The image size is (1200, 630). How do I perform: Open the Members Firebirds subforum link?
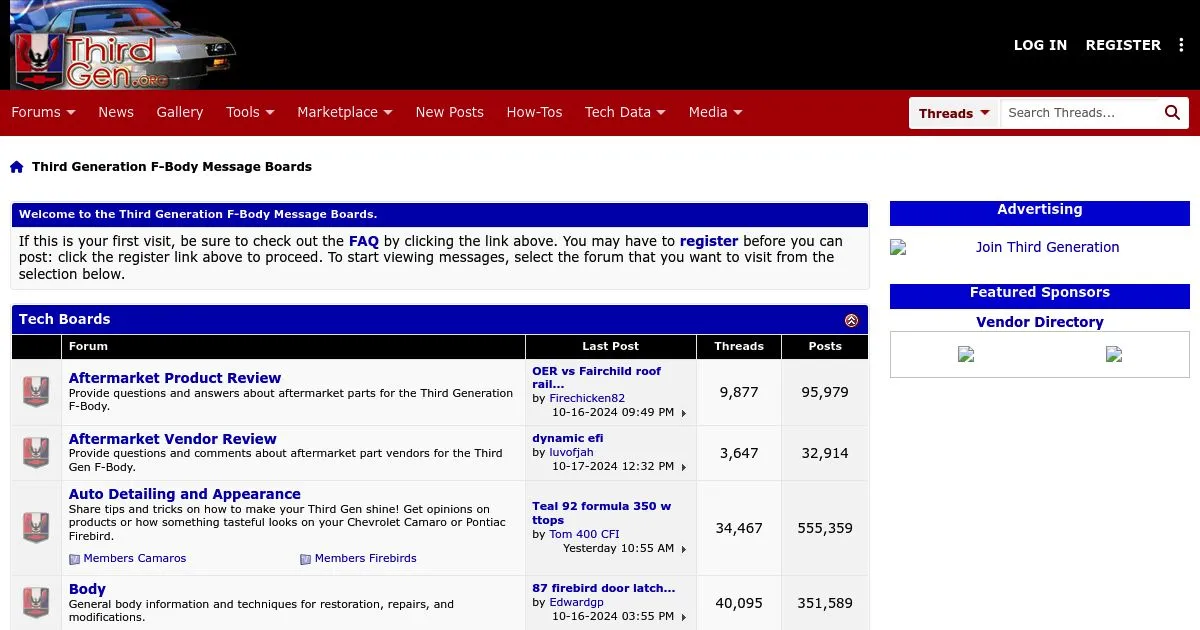click(x=366, y=559)
